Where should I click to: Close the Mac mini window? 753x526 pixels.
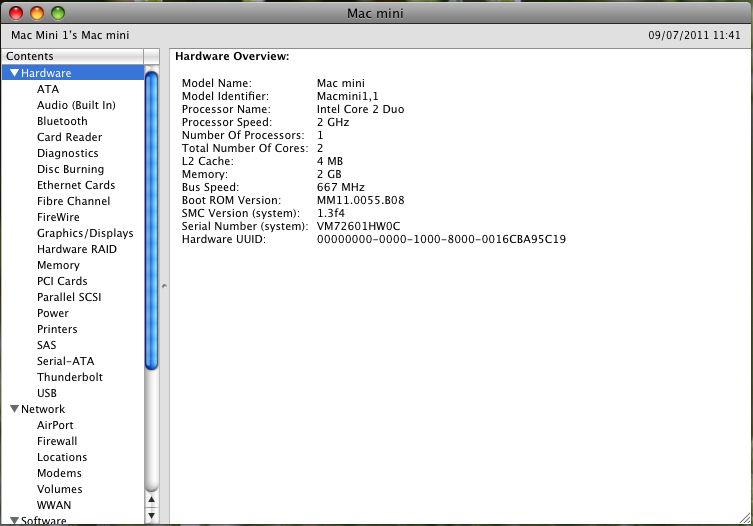click(16, 13)
